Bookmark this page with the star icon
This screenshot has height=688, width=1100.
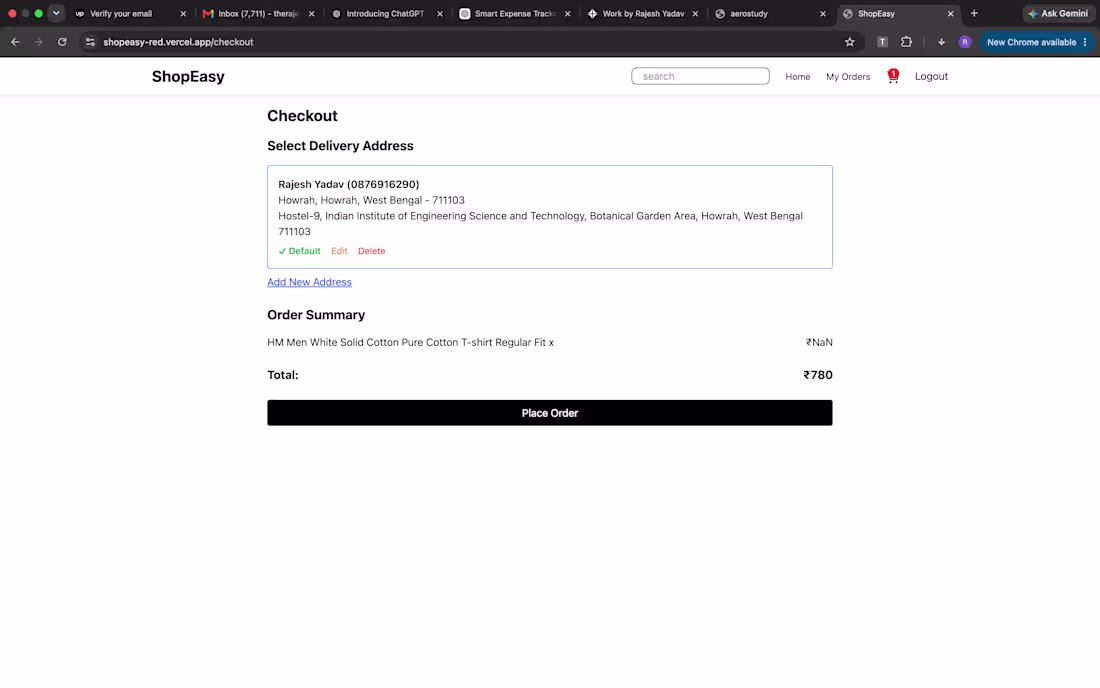point(850,42)
